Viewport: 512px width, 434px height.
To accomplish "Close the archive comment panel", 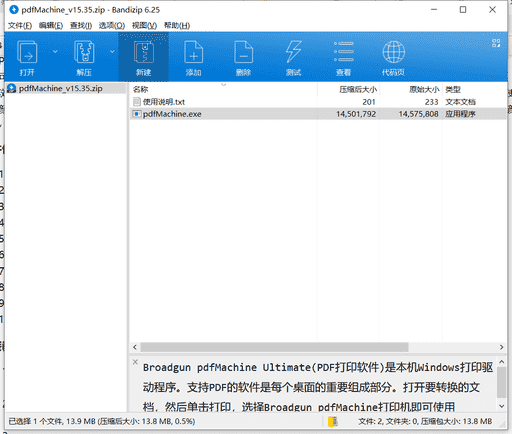I will [x=135, y=362].
